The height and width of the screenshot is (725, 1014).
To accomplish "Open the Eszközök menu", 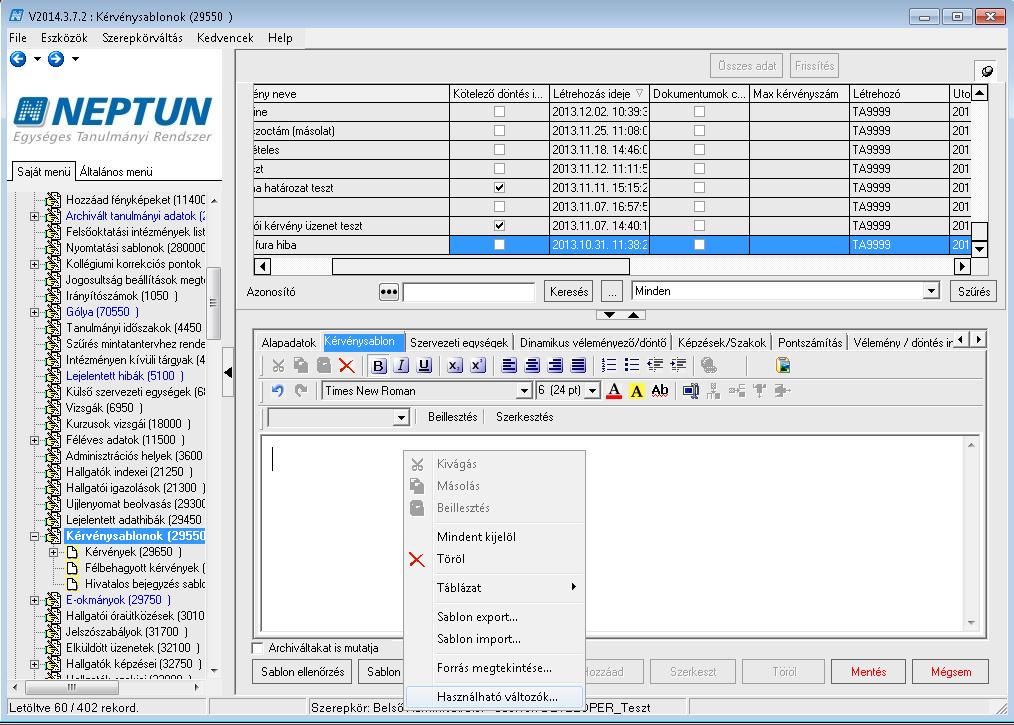I will 64,38.
